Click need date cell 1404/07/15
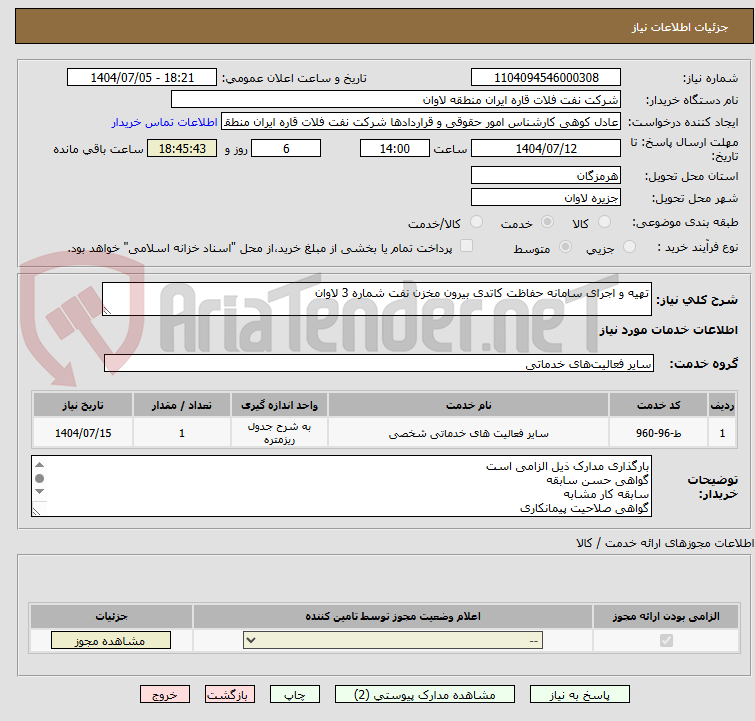Viewport: 755px width, 721px height. [x=83, y=433]
